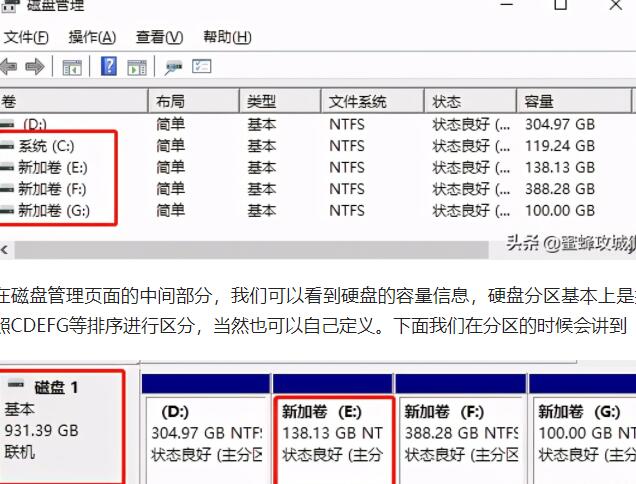Maximize the 磁盘管理 window
Image resolution: width=636 pixels, height=484 pixels.
(x=561, y=5)
